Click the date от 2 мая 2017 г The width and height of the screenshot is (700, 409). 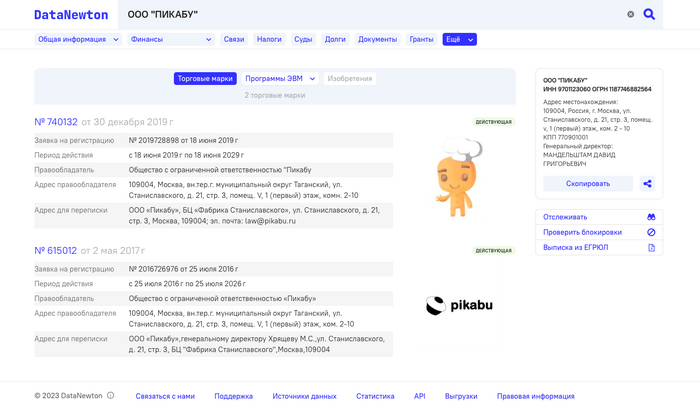pos(113,250)
